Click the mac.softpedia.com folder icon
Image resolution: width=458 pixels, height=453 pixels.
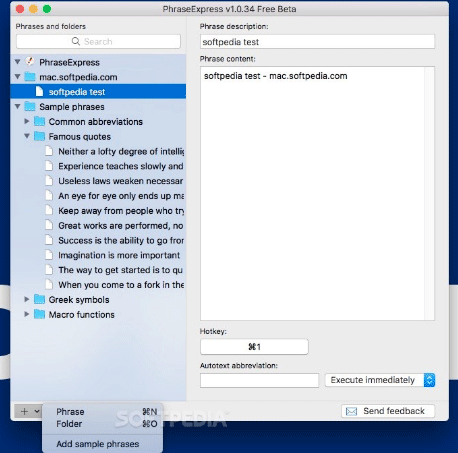click(30, 77)
